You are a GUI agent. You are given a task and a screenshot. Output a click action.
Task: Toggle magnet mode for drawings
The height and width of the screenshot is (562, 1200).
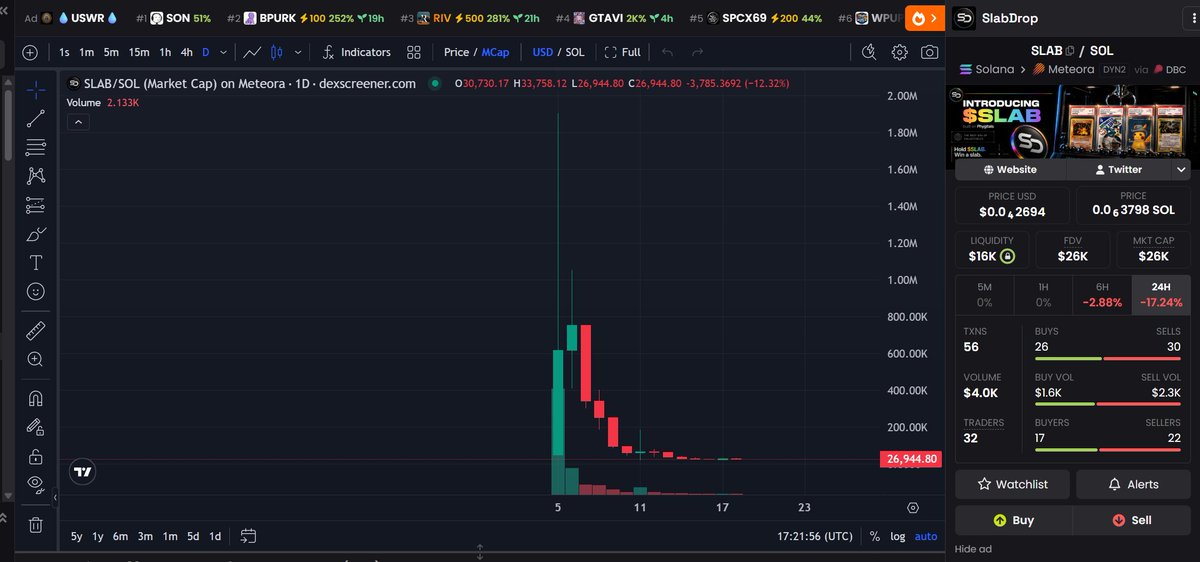[x=36, y=398]
